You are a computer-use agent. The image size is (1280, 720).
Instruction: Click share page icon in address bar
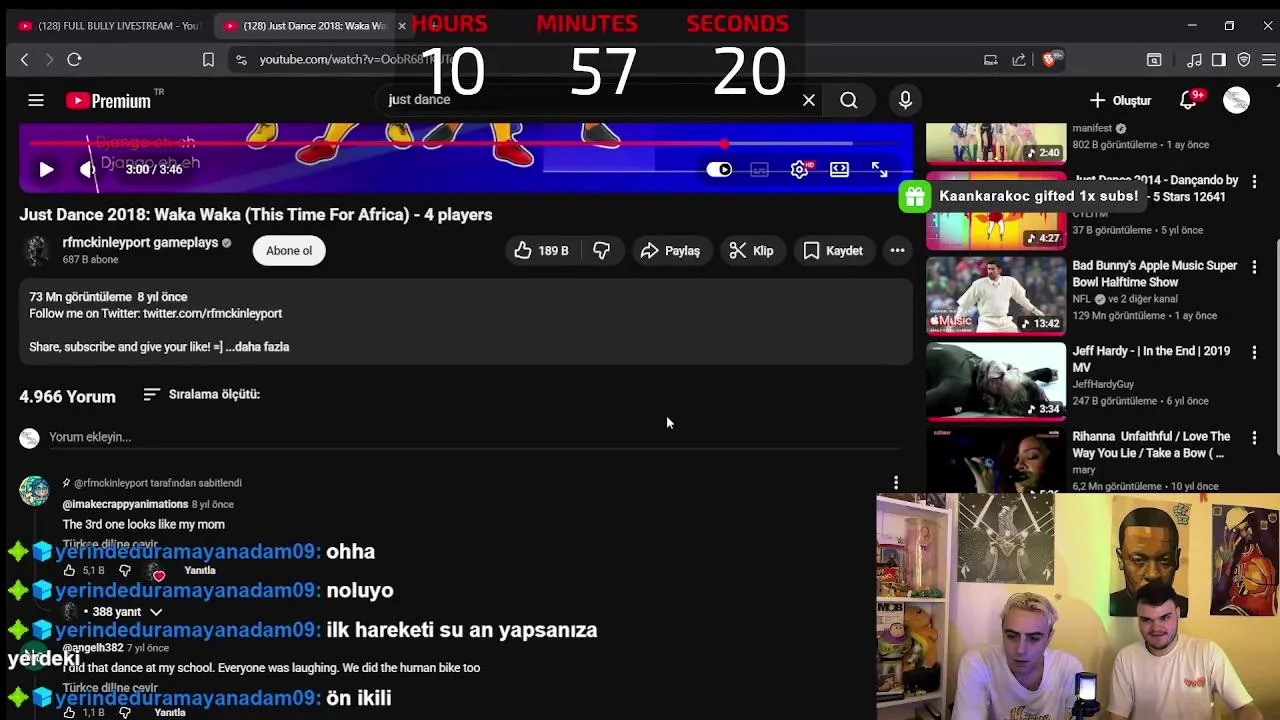1019,60
